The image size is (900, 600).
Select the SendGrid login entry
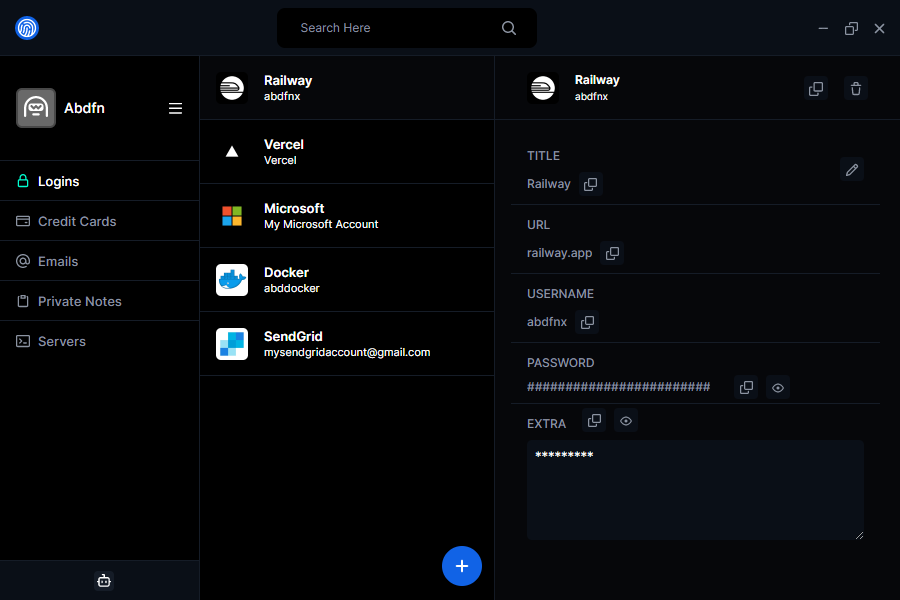pos(347,344)
